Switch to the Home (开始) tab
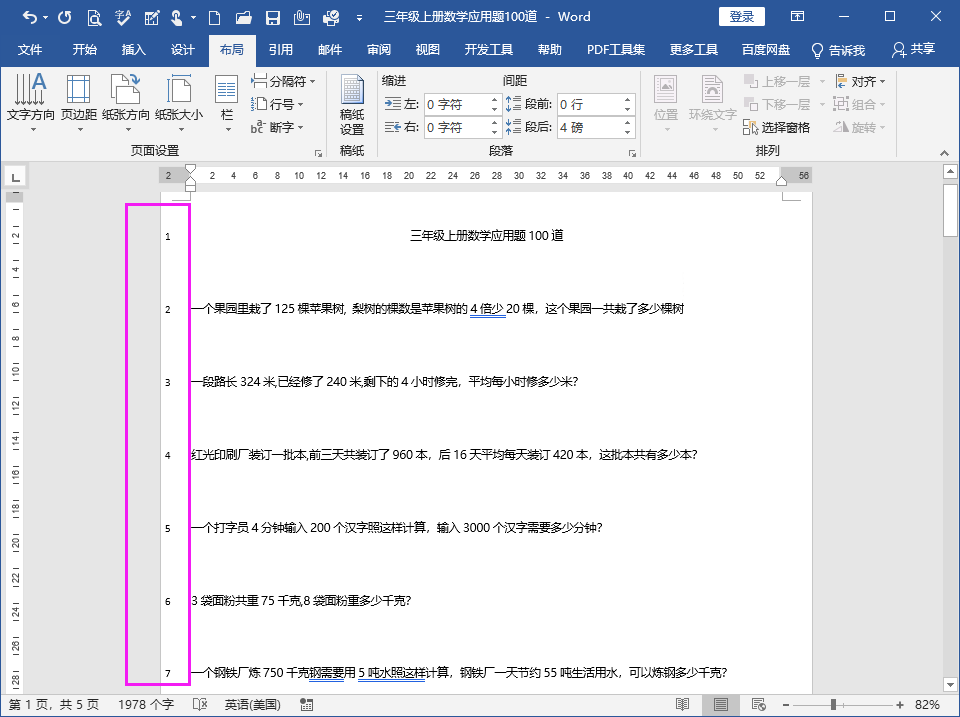Image resolution: width=960 pixels, height=717 pixels. click(84, 50)
